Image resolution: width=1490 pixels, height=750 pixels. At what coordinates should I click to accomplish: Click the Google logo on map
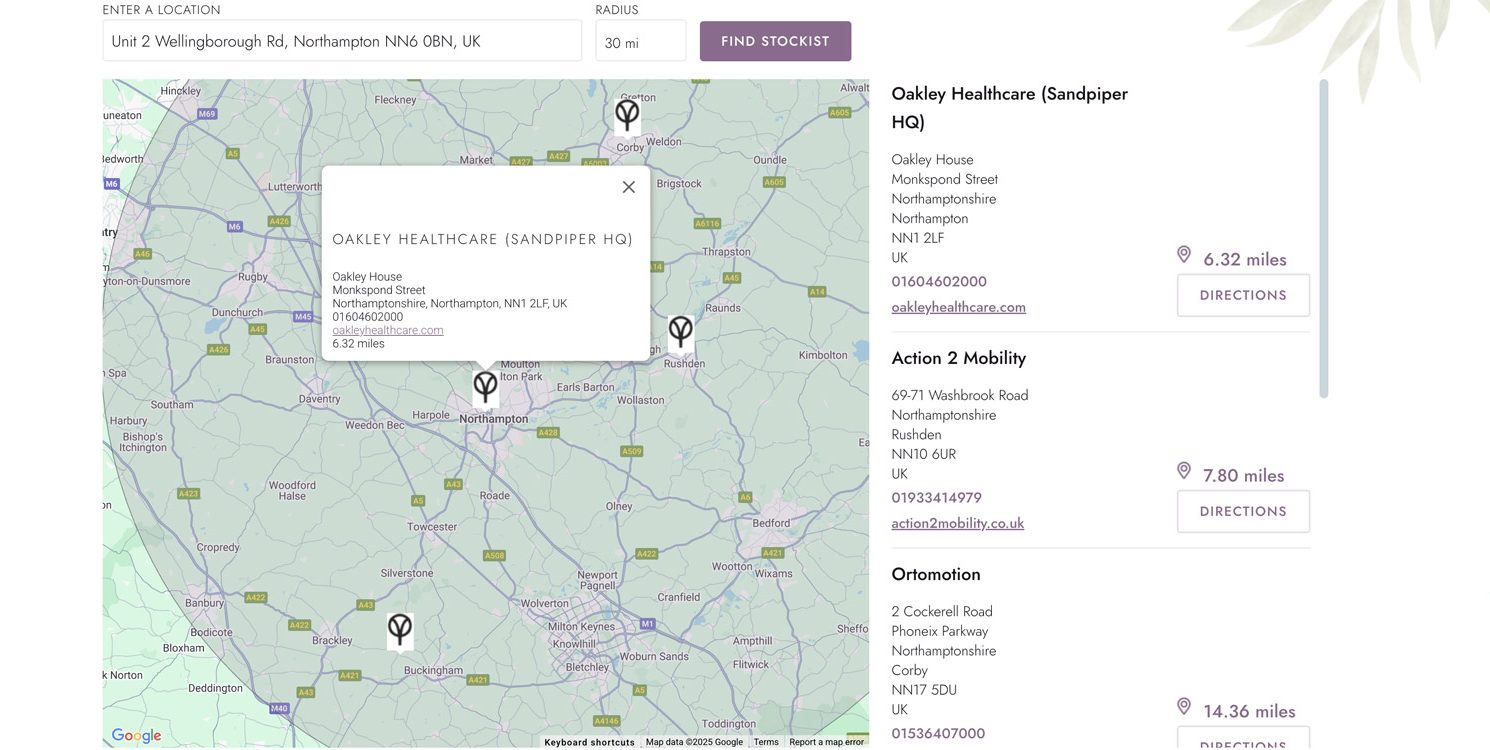pos(137,736)
